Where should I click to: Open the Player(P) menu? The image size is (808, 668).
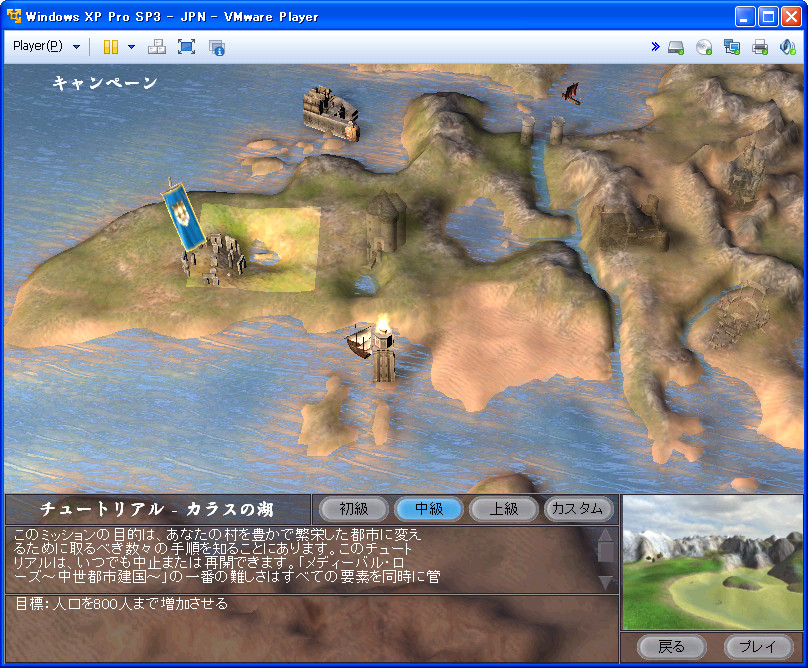[46, 46]
